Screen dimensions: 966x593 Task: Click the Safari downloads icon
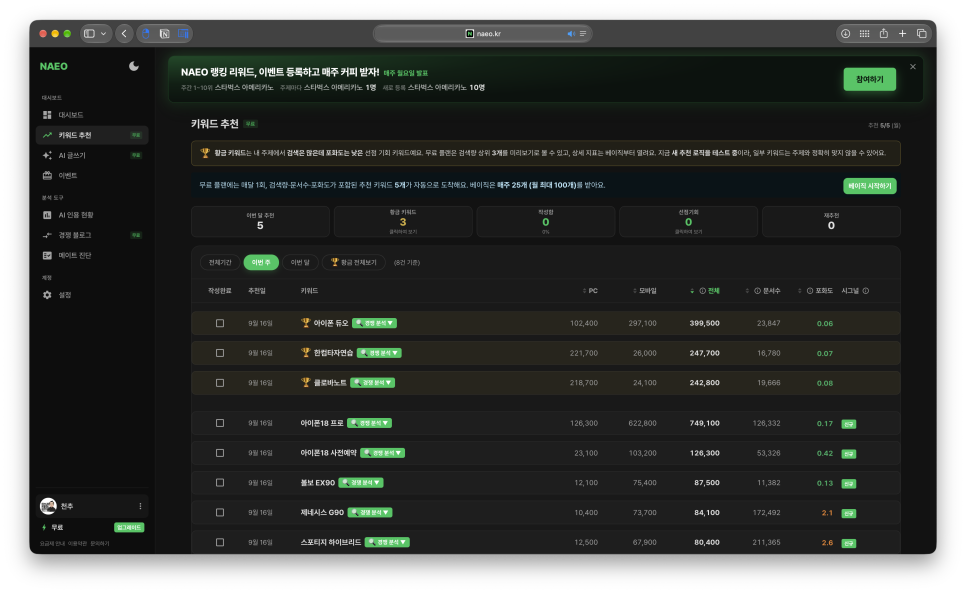(845, 34)
